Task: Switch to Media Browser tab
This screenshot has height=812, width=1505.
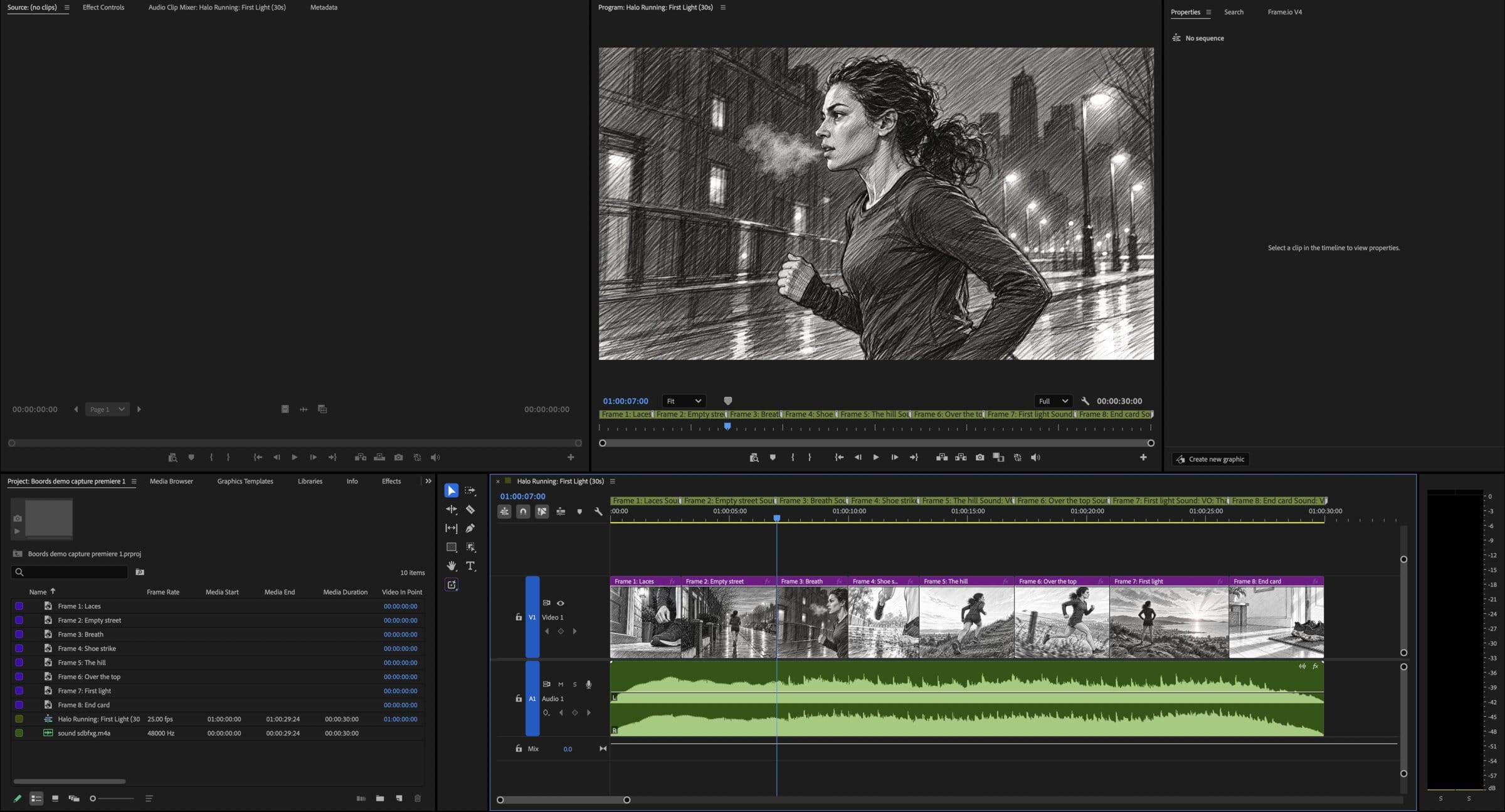Action: [171, 481]
